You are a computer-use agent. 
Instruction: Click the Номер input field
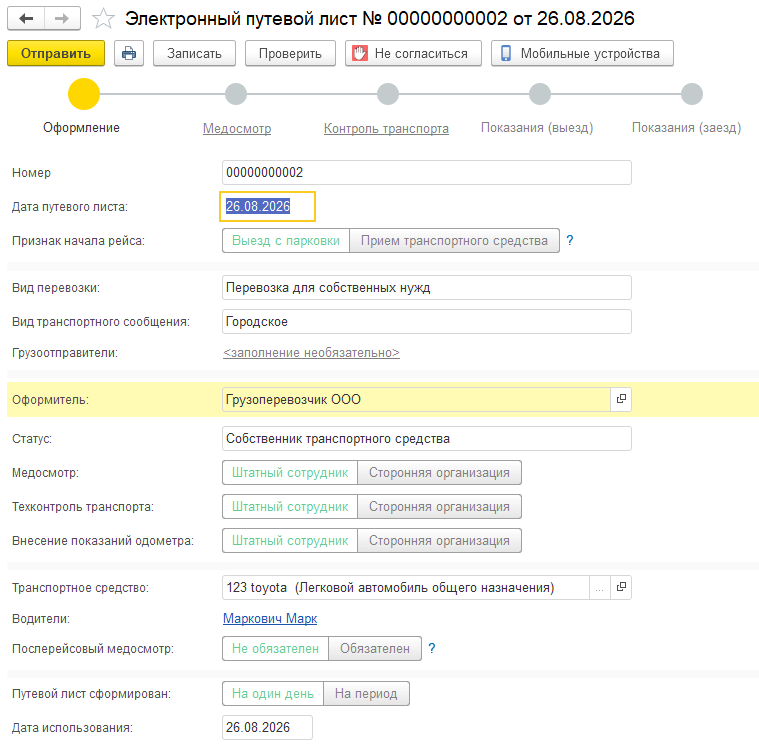click(426, 172)
